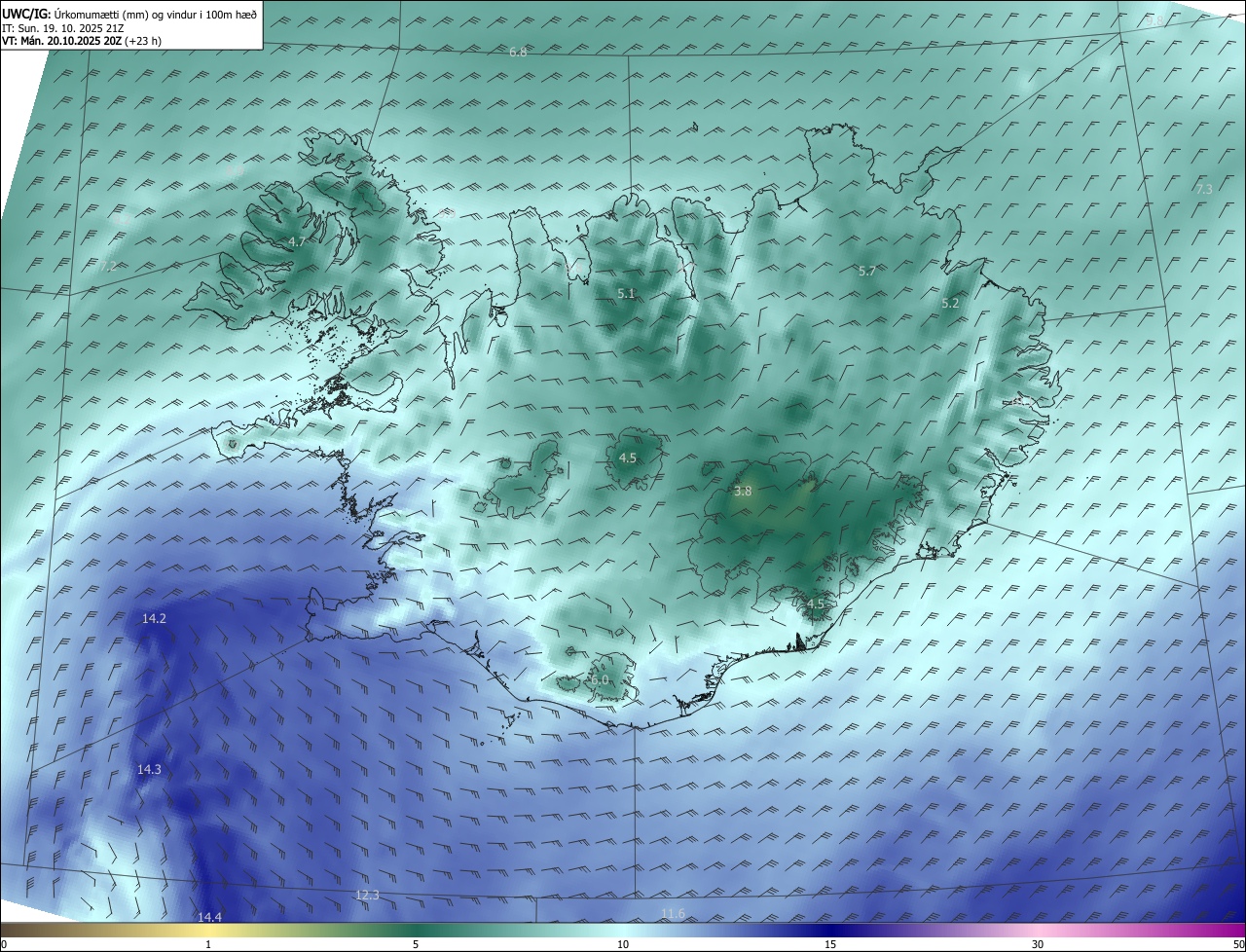Click the 4.7 value over the Westfjords

(x=297, y=241)
